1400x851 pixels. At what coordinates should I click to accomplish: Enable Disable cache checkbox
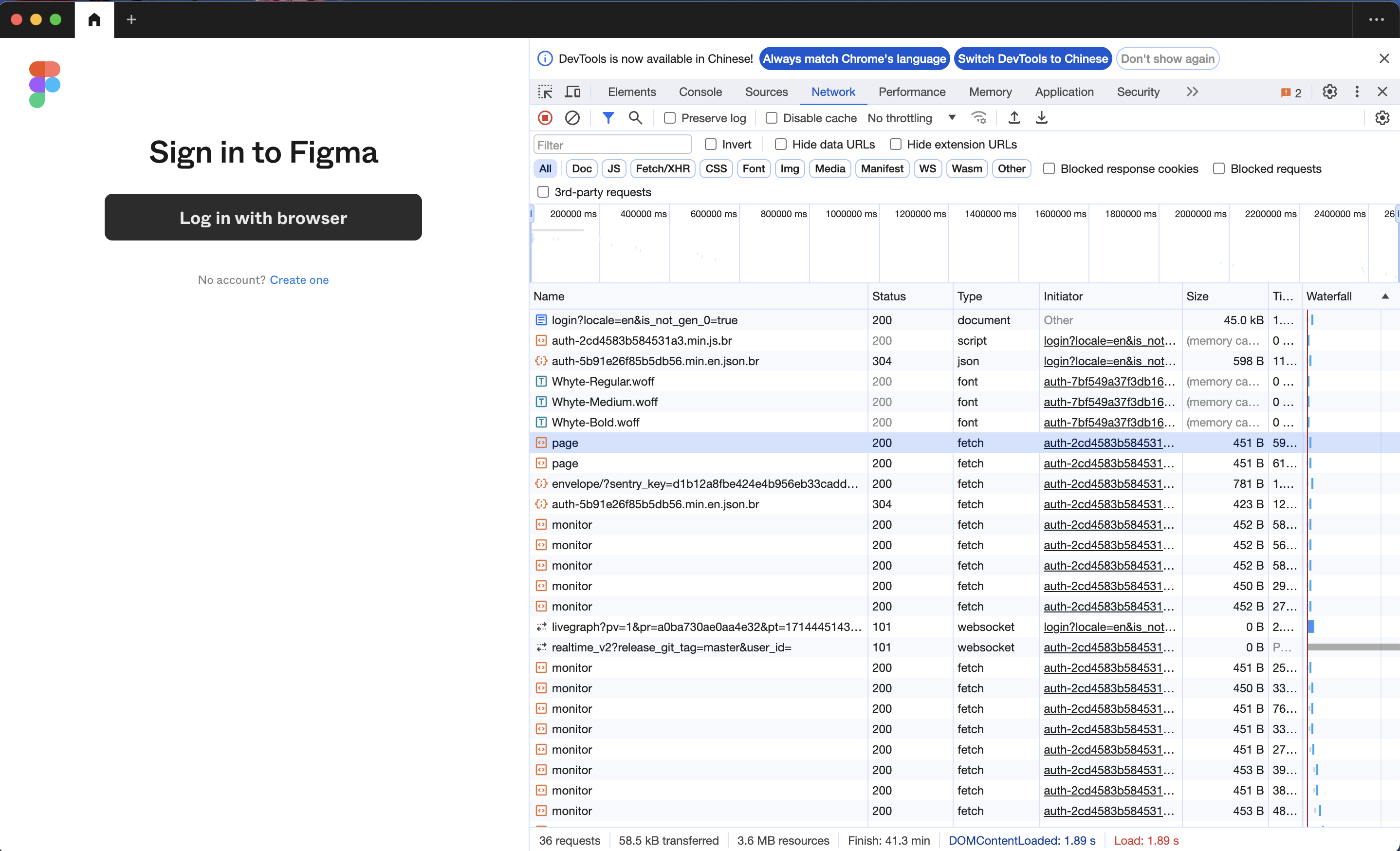771,118
